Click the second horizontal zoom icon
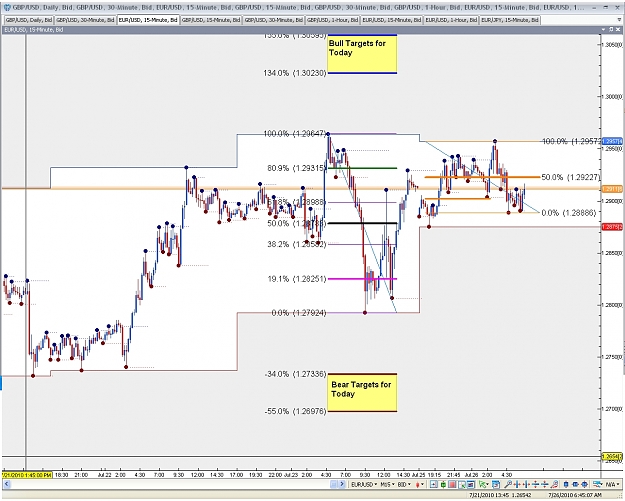Viewport: 625px width, 501px height. (526, 485)
